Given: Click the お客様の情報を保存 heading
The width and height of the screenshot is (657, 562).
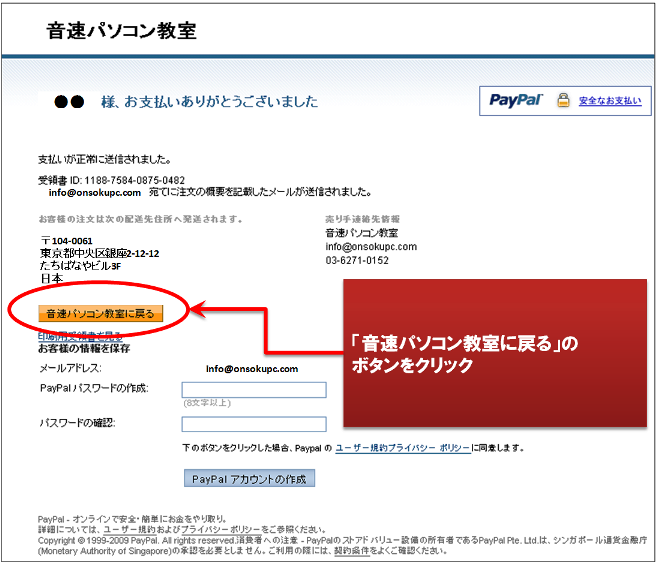Looking at the screenshot, I should tap(84, 349).
